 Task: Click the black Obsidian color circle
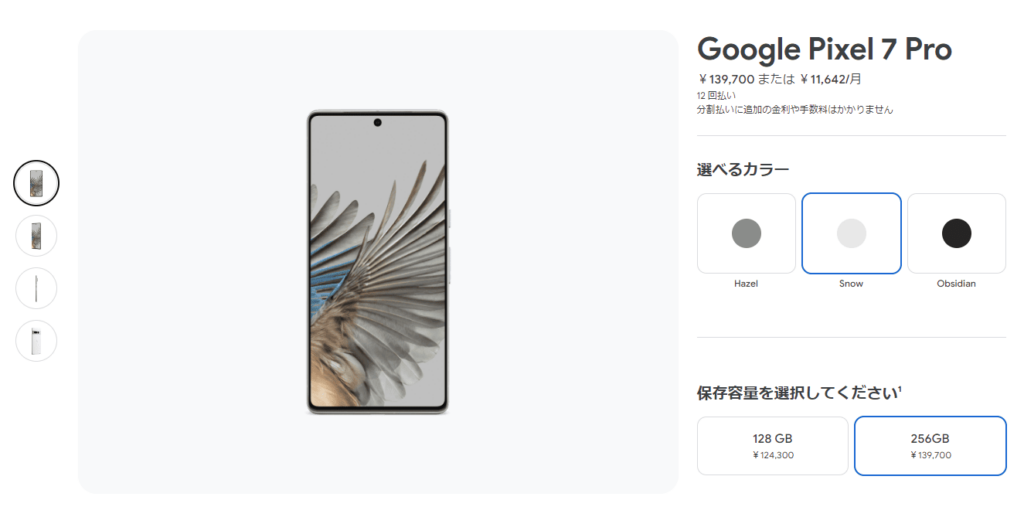[957, 233]
